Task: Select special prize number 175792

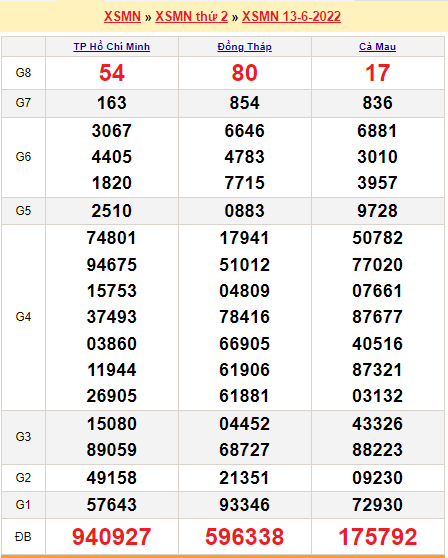Action: tap(378, 537)
